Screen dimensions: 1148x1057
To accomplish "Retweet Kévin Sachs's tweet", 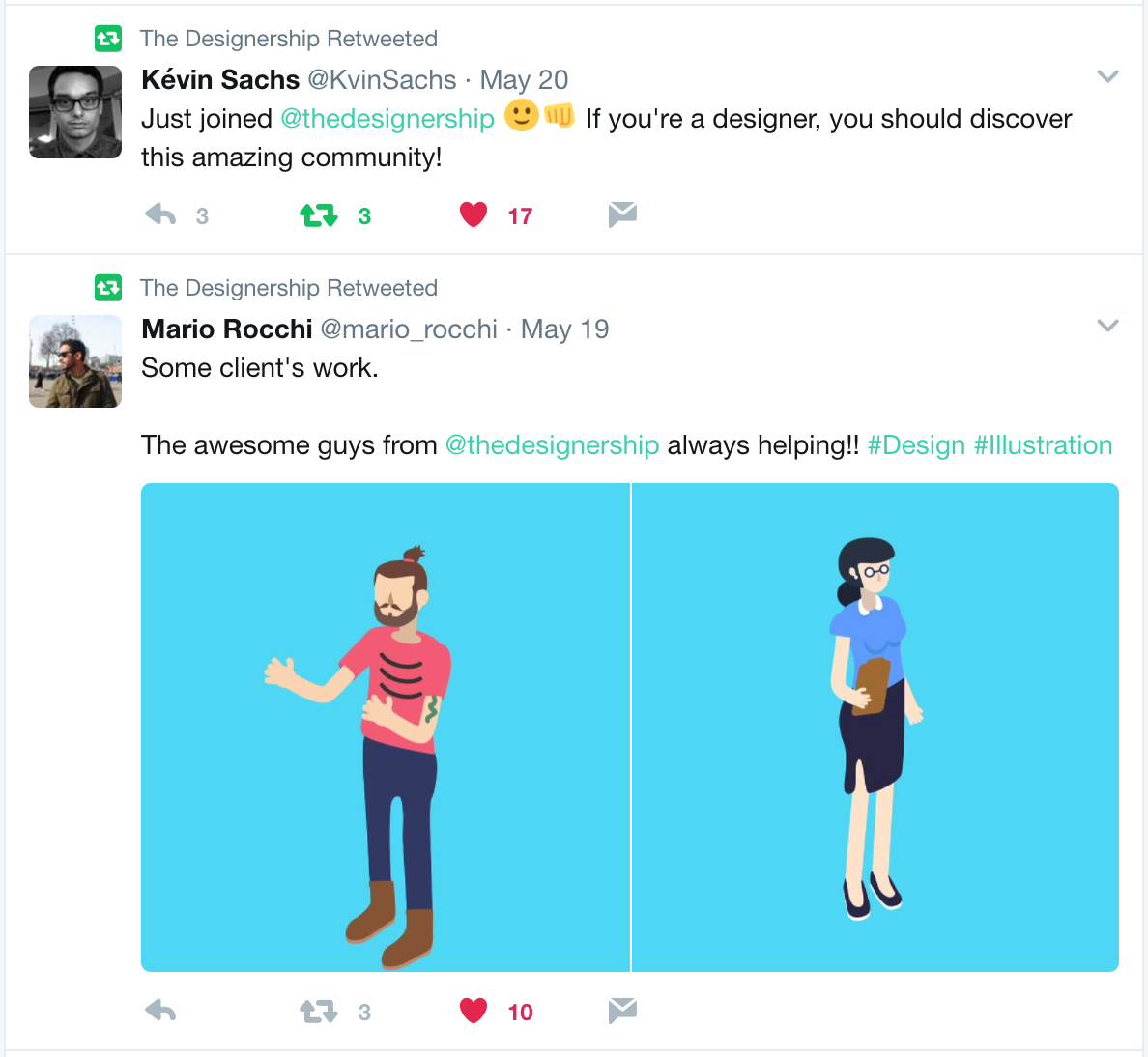I will tap(319, 214).
